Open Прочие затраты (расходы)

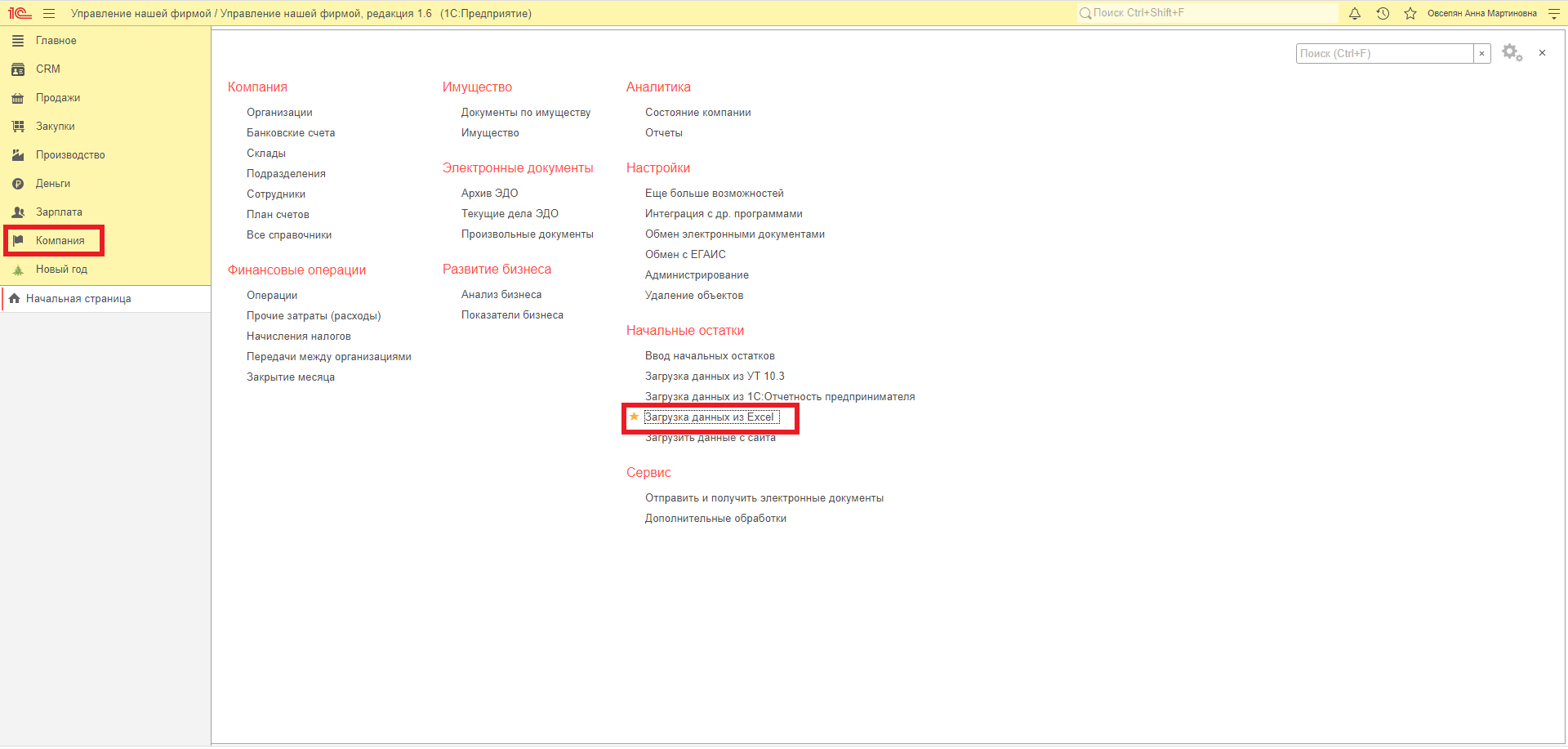[x=314, y=316]
